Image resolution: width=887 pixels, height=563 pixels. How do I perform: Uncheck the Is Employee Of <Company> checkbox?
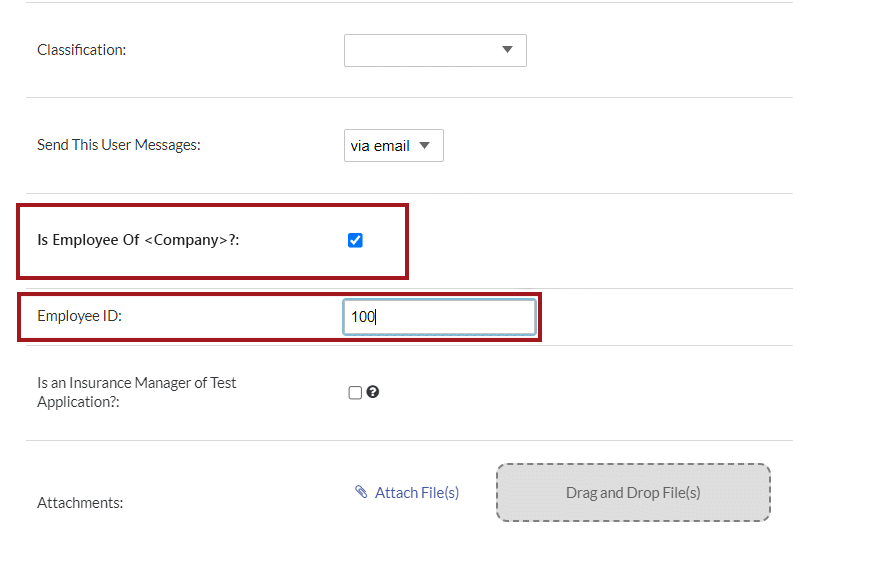355,240
